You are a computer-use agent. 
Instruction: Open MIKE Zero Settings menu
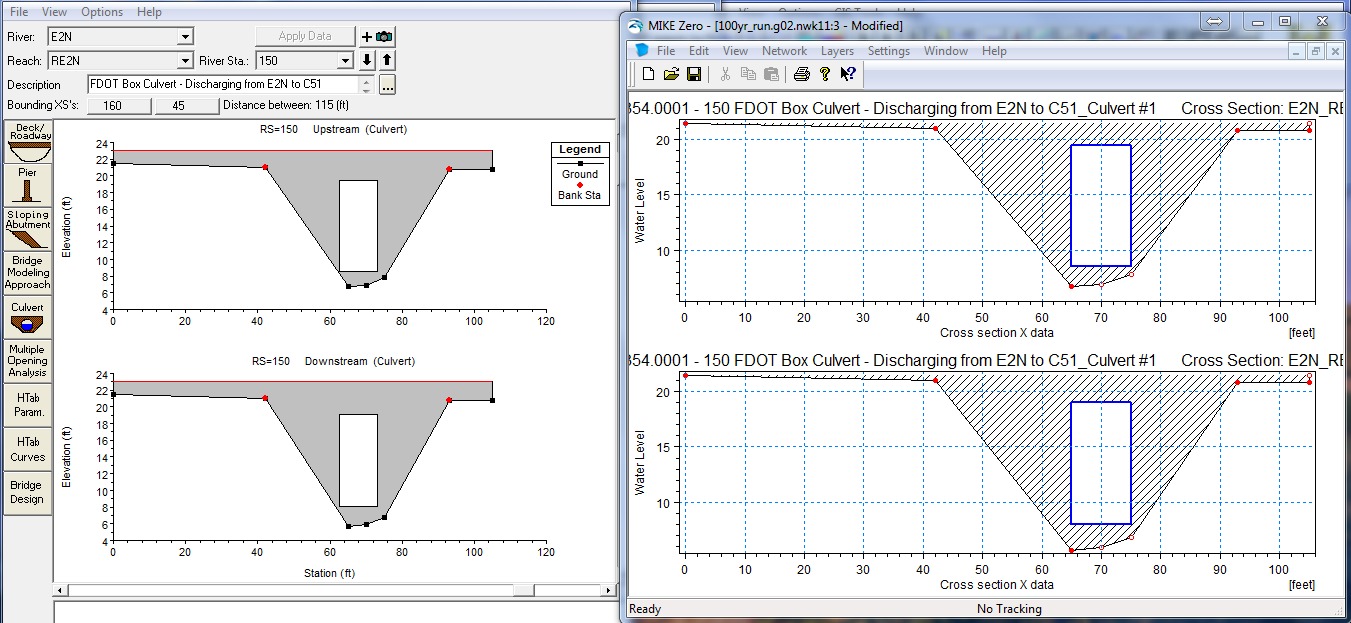[888, 51]
